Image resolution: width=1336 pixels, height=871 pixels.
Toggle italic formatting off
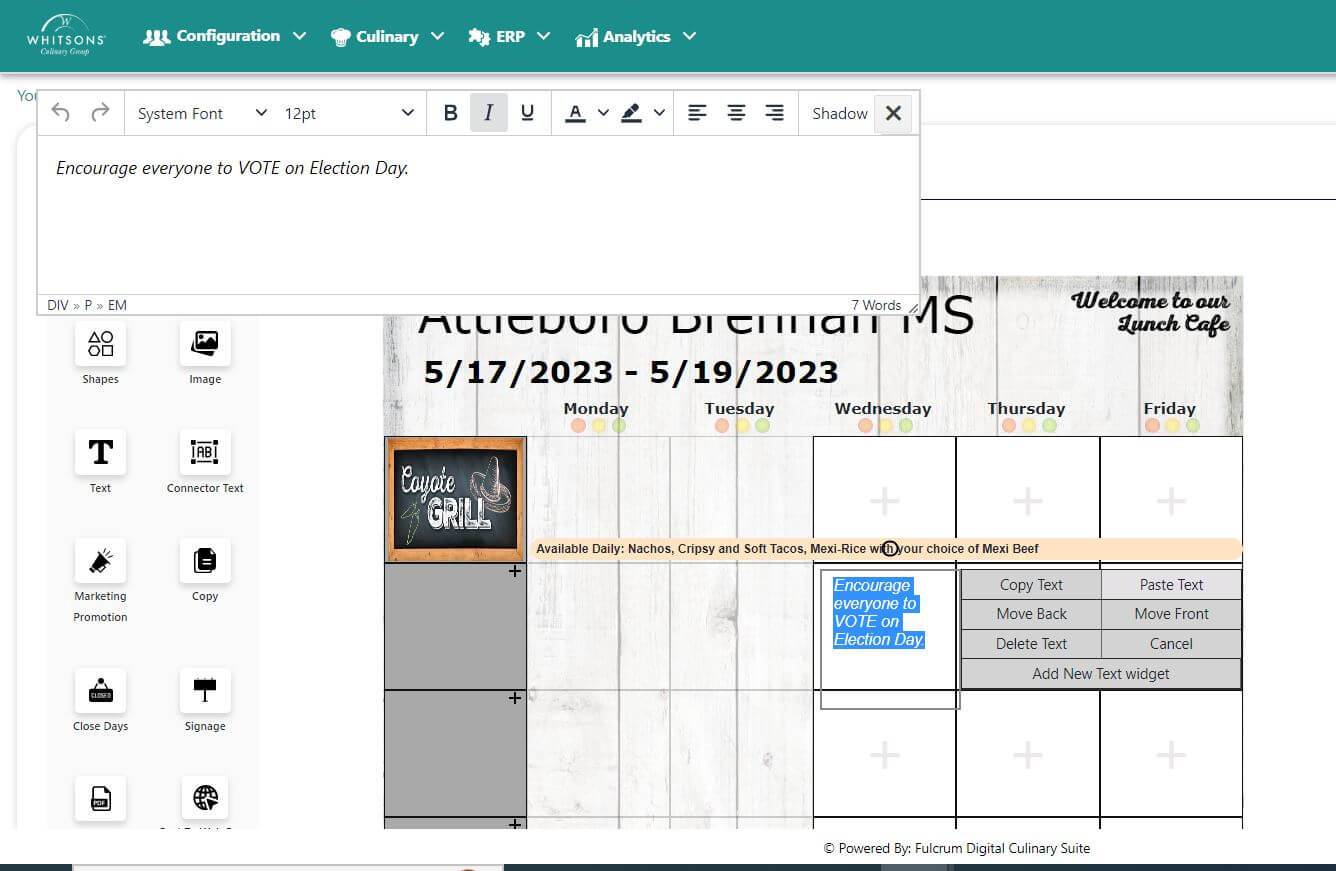point(488,113)
